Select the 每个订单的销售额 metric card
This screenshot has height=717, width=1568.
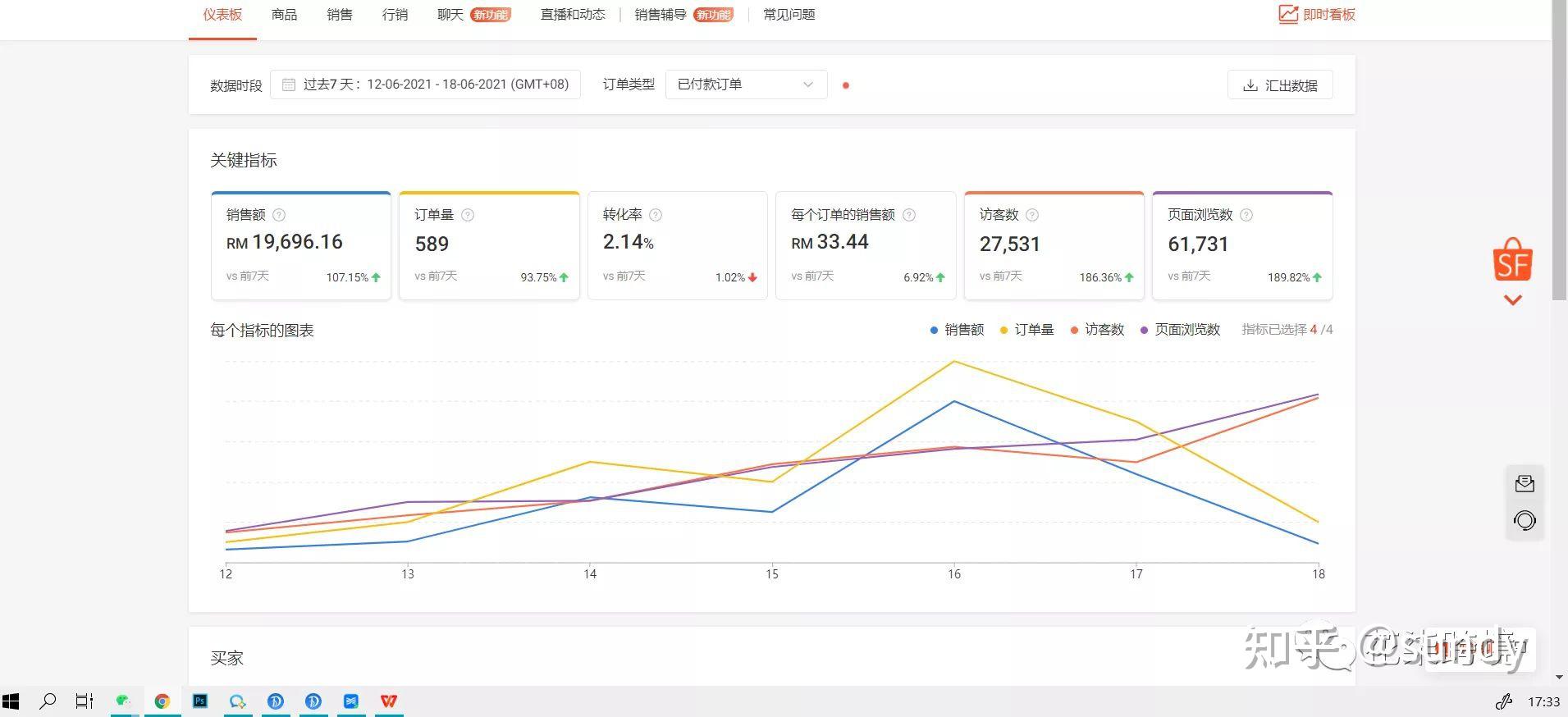[x=866, y=245]
